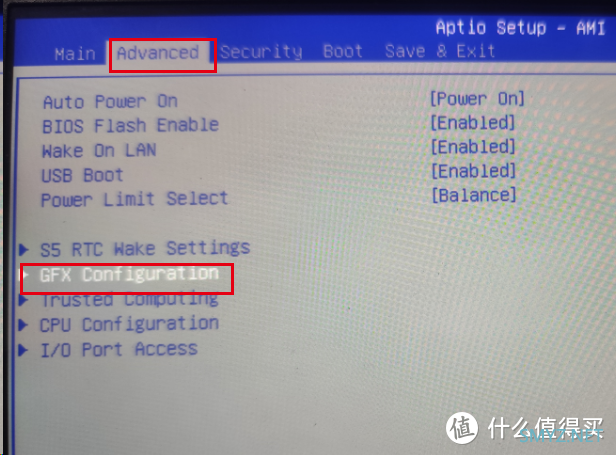Click the triangle before I/O Port Access

[24, 350]
